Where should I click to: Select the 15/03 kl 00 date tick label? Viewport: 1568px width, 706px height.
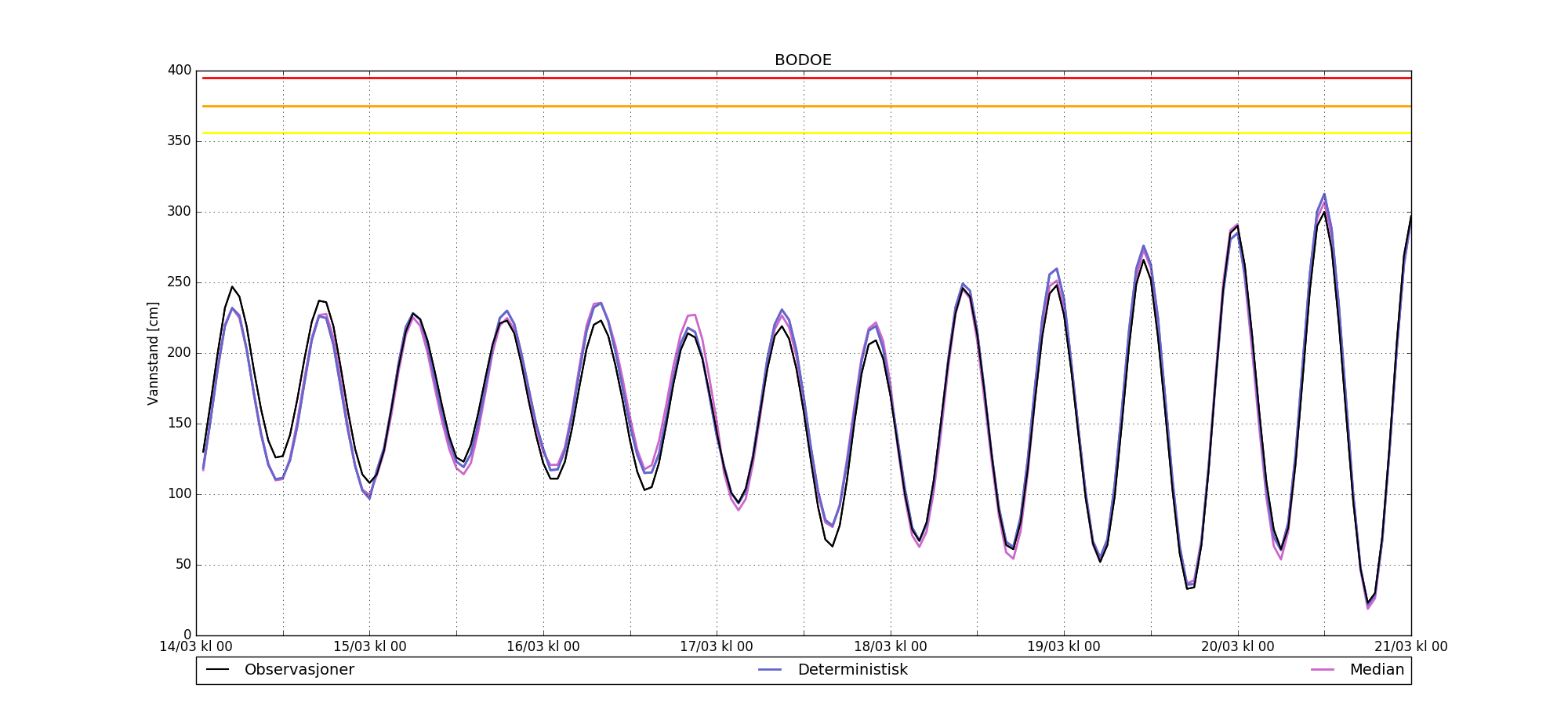tap(370, 647)
